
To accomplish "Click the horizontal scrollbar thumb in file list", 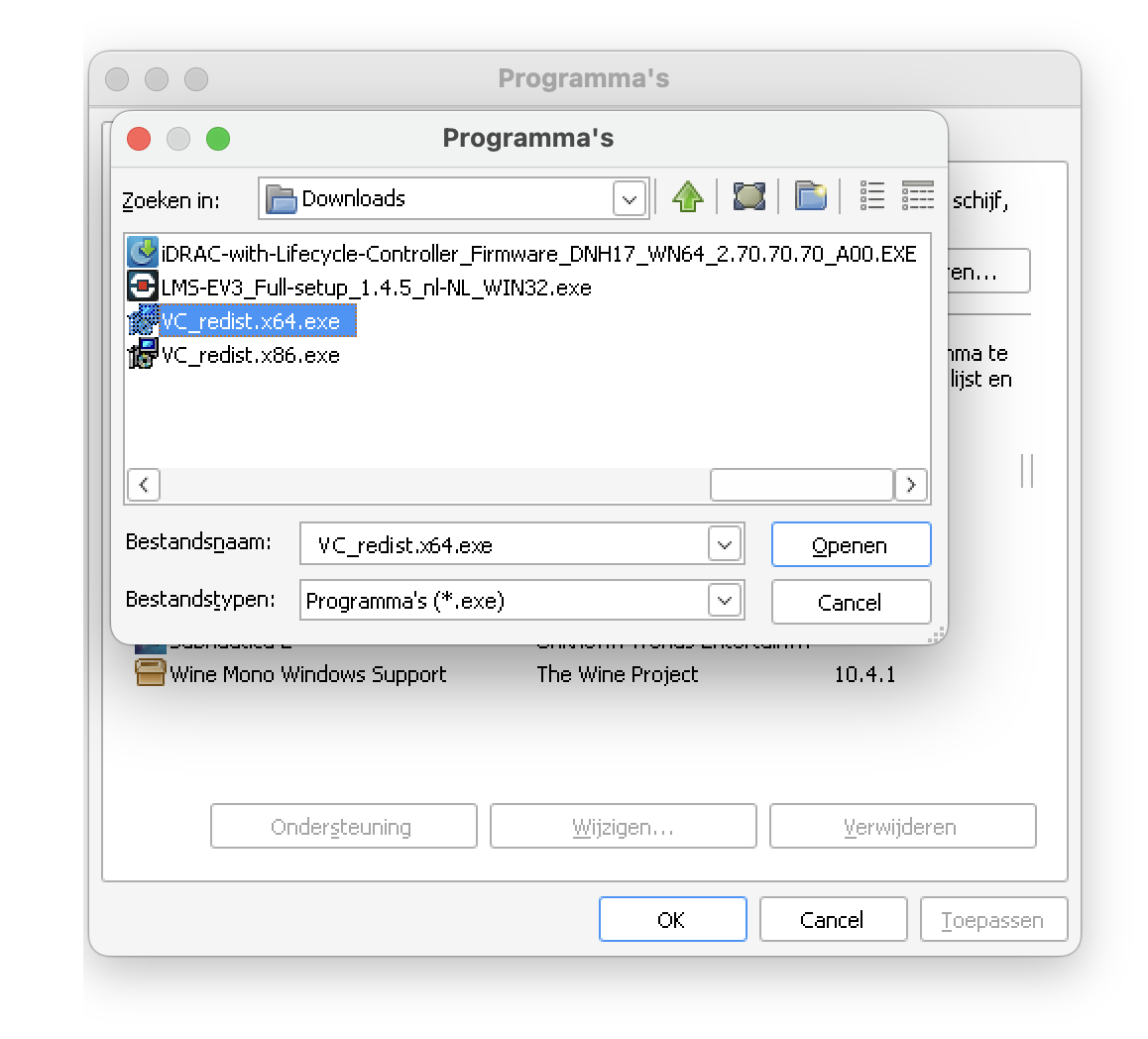I will tap(802, 485).
